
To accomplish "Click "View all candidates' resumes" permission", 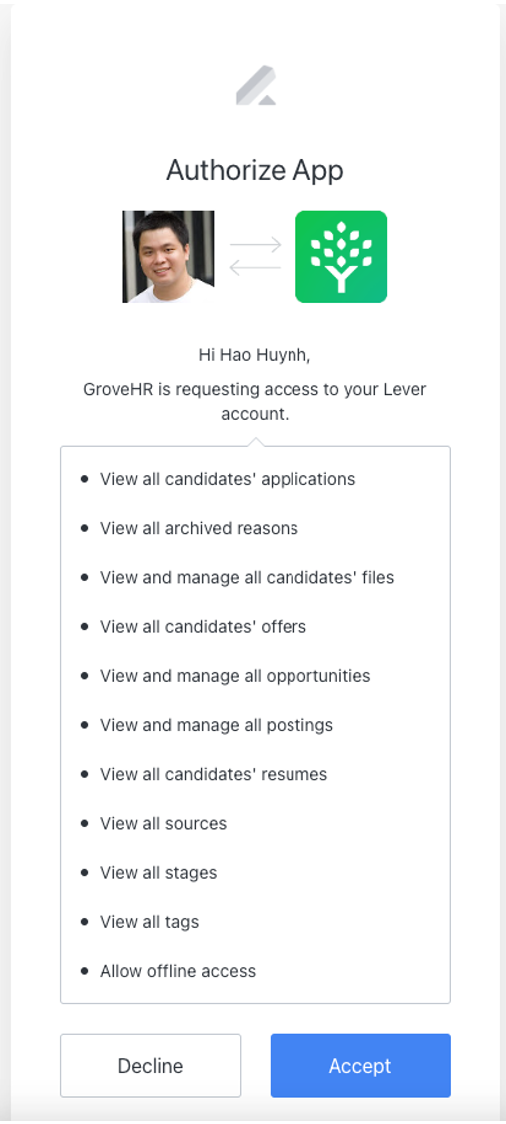I will point(214,774).
